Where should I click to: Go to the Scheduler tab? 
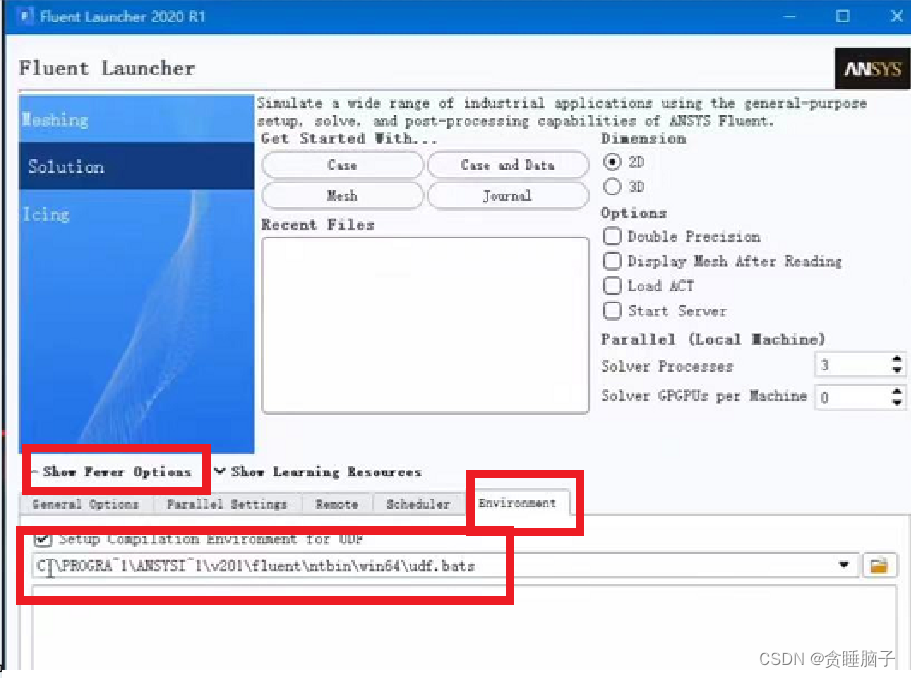coord(418,504)
